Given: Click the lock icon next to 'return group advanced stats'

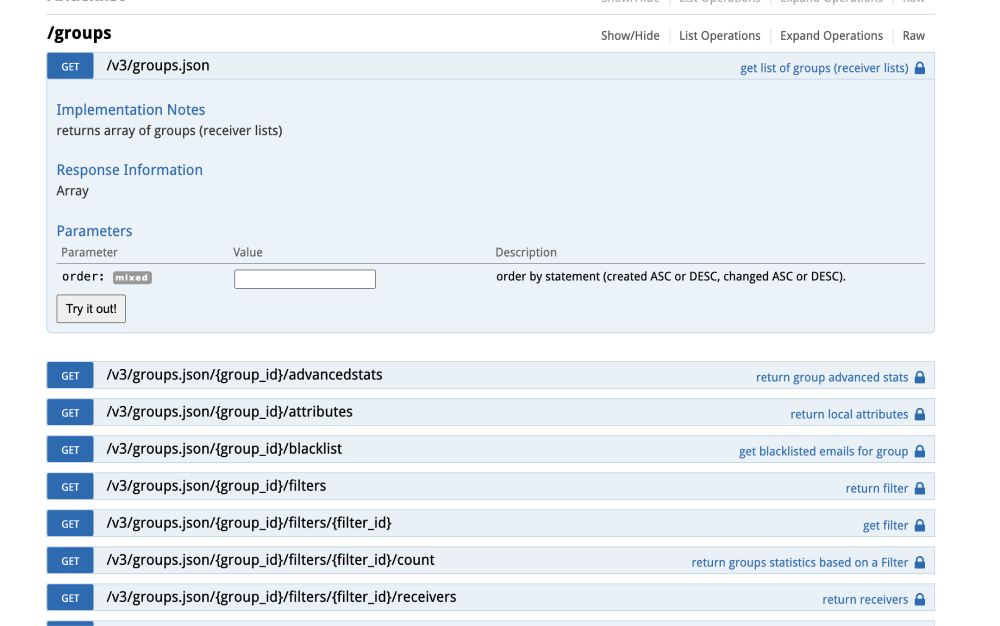Looking at the screenshot, I should point(920,377).
